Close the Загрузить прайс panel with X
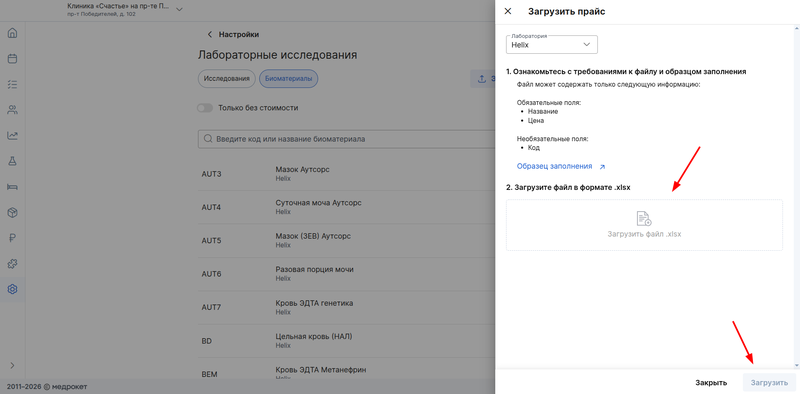Viewport: 800px width, 394px height. coord(508,11)
